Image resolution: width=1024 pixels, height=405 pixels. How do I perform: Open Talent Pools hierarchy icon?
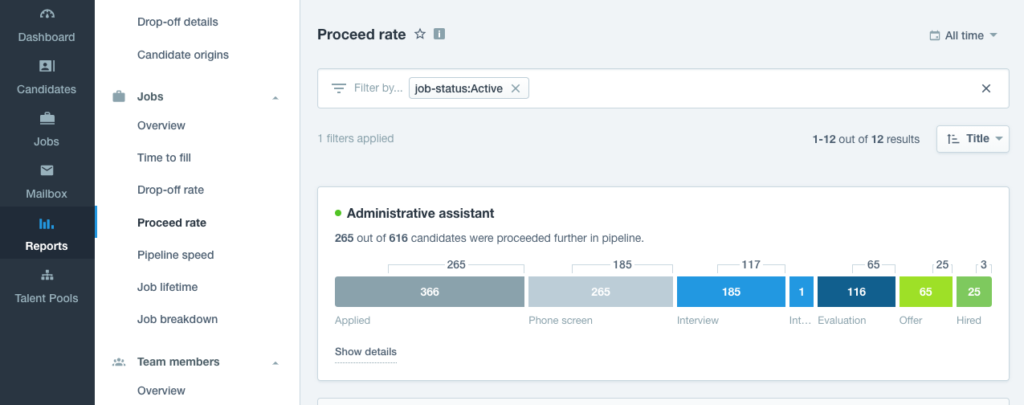pyautogui.click(x=47, y=275)
